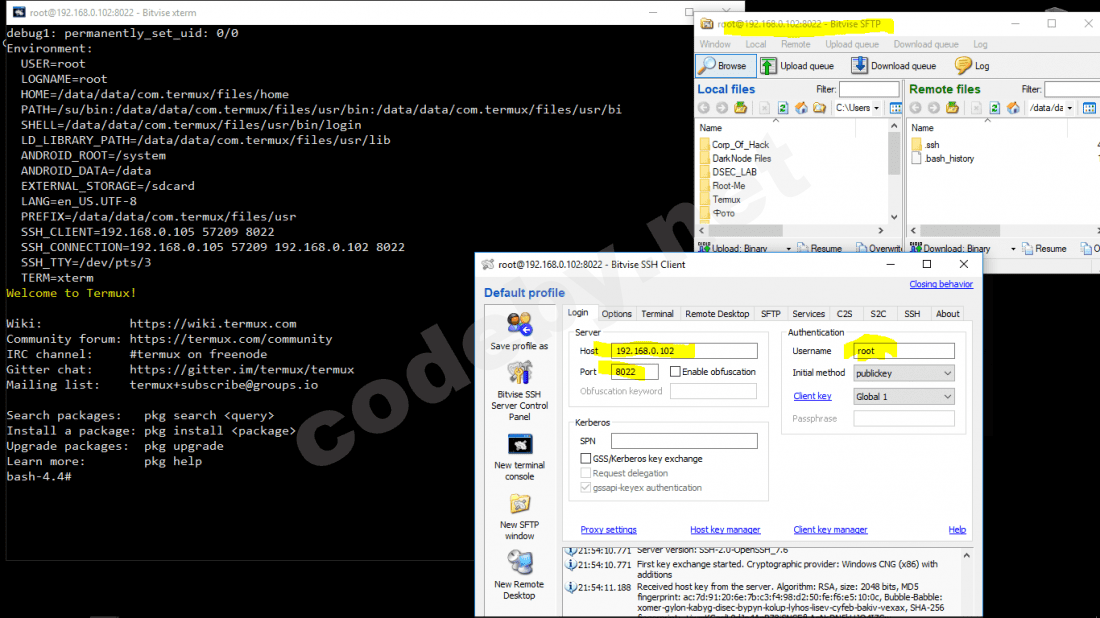
Task: Switch to the Terminal tab
Action: pyautogui.click(x=657, y=314)
